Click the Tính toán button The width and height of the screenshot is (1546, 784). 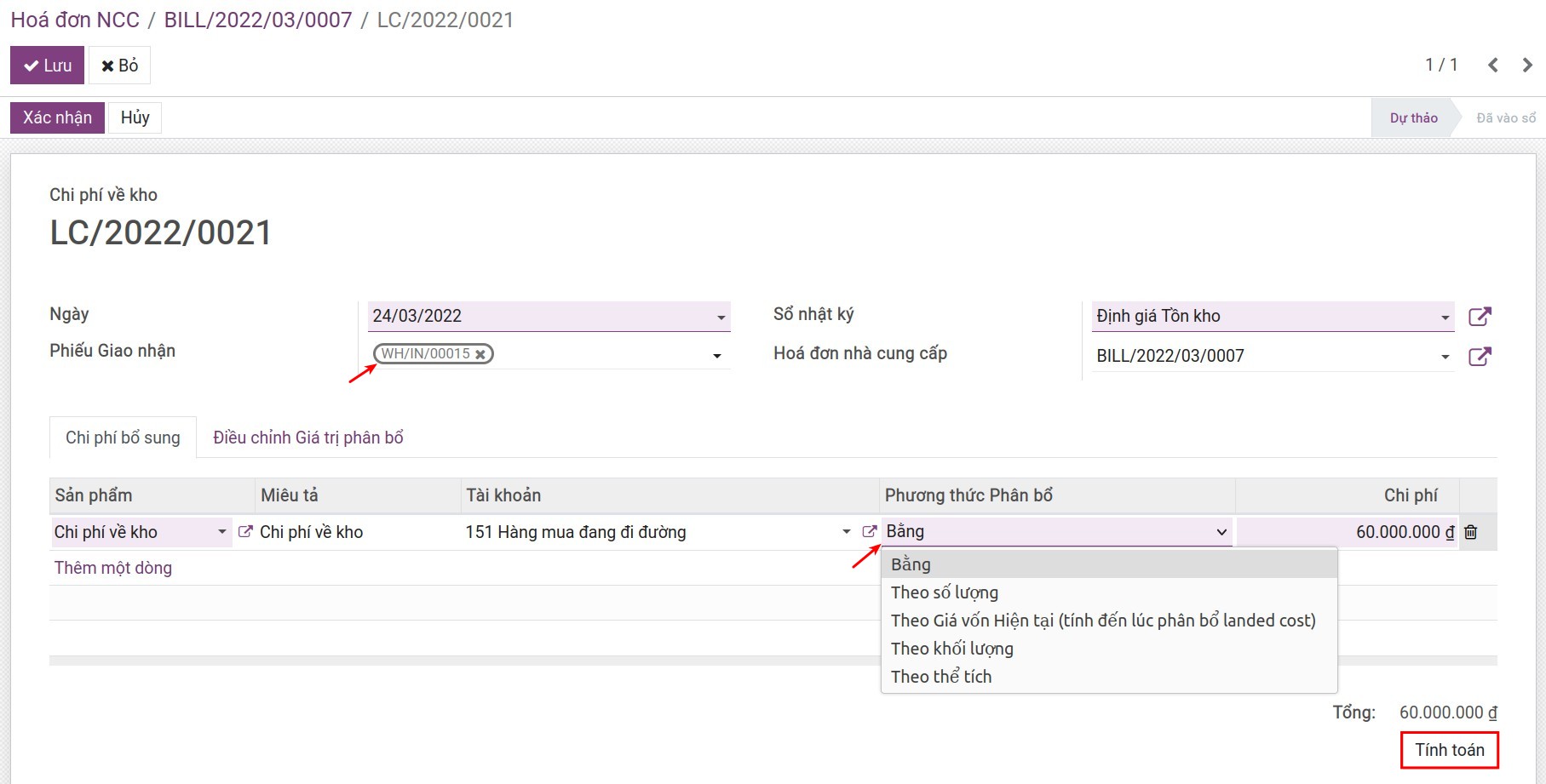point(1449,750)
